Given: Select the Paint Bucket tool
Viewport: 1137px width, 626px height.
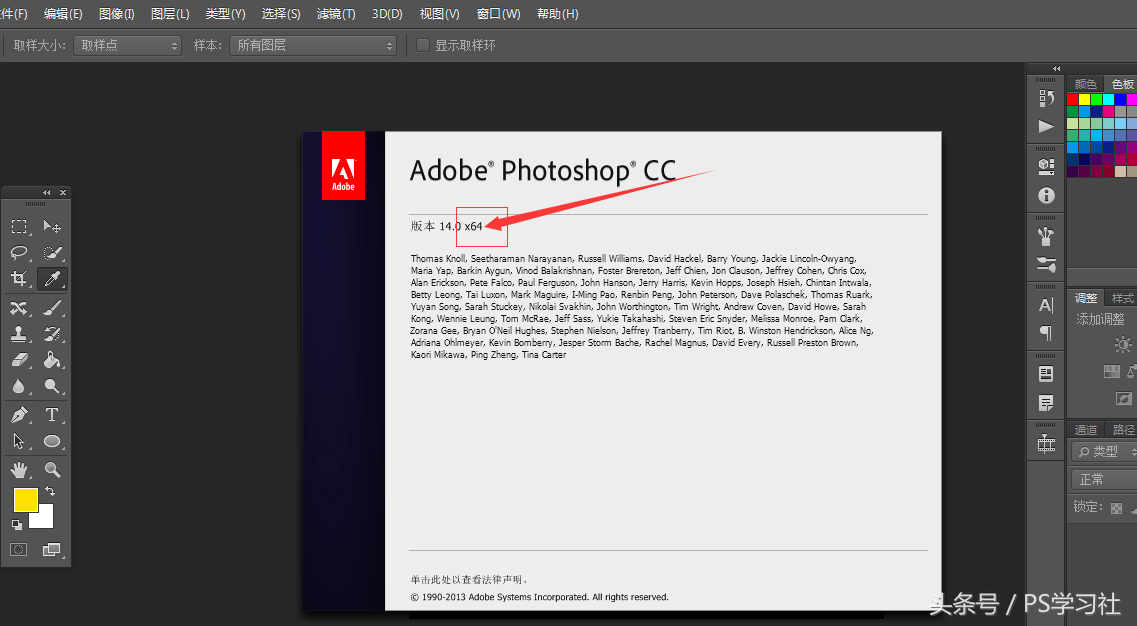Looking at the screenshot, I should [51, 360].
